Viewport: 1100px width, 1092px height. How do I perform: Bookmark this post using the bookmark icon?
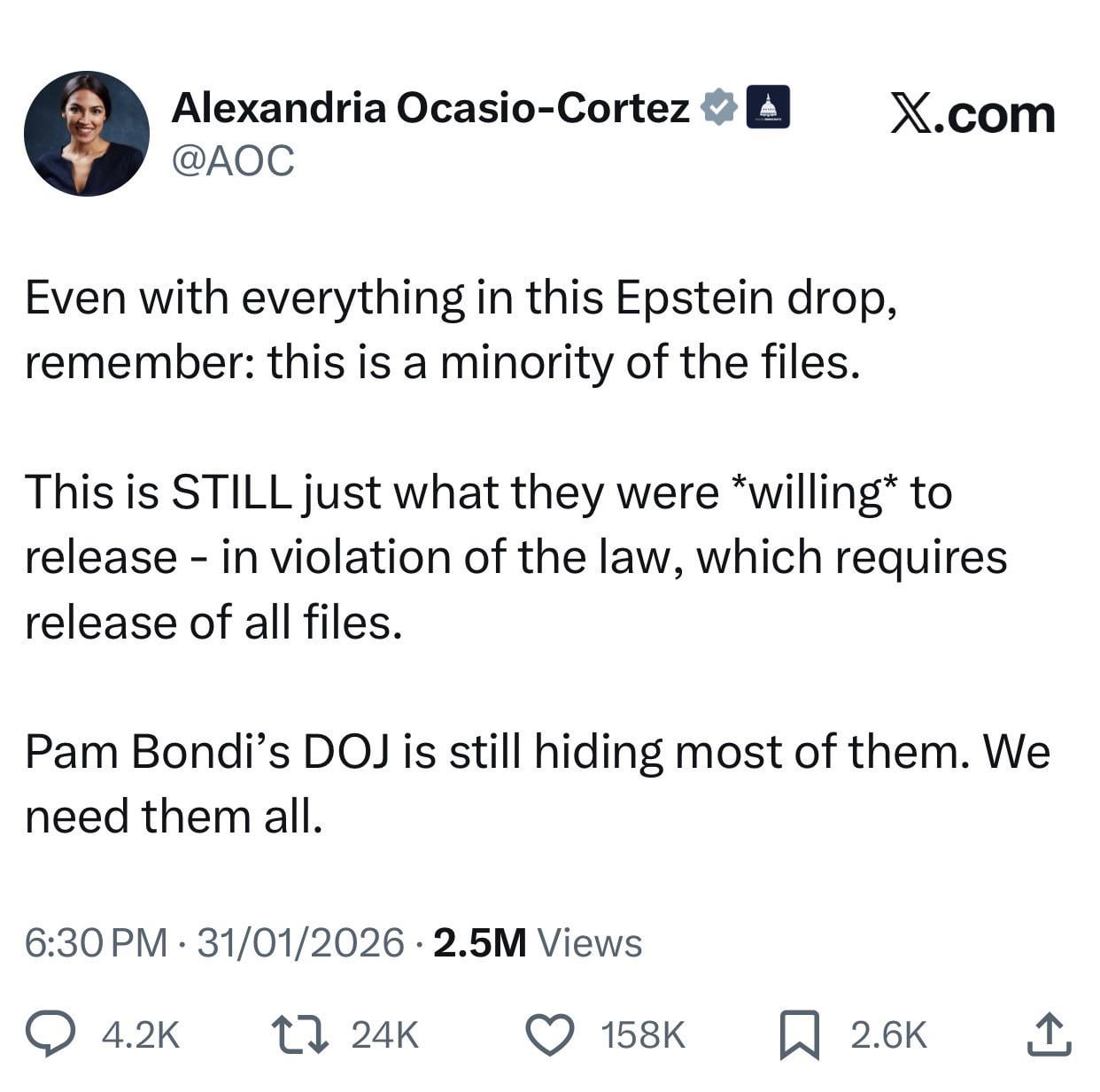(799, 1035)
